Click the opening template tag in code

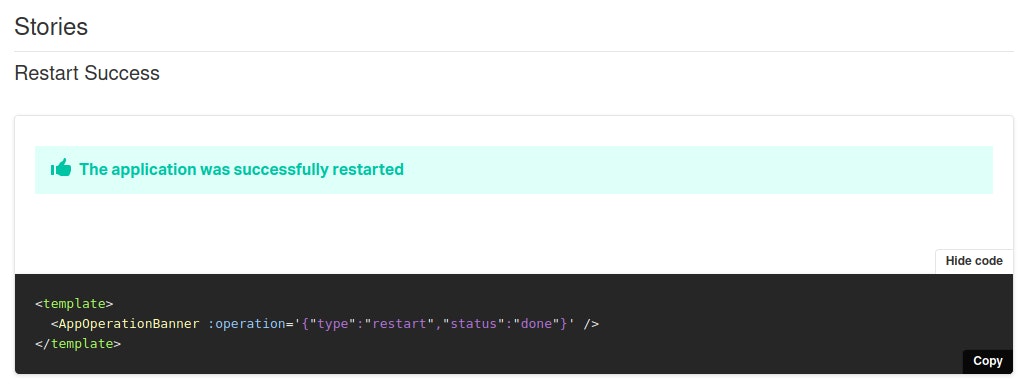(74, 304)
